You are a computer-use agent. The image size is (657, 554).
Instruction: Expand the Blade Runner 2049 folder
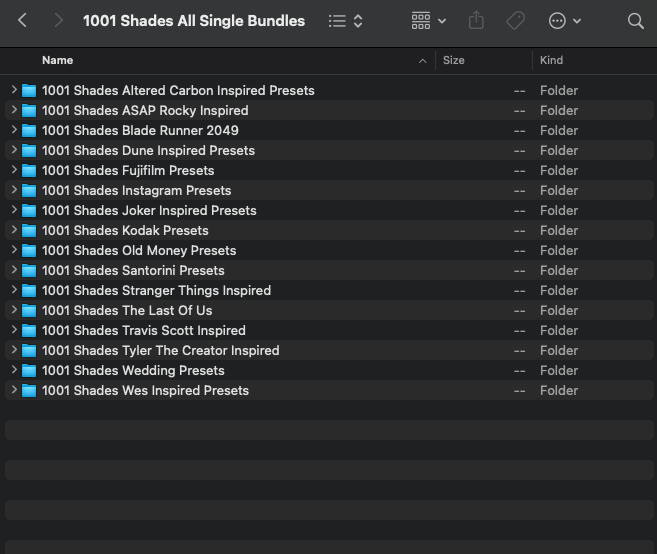(14, 130)
